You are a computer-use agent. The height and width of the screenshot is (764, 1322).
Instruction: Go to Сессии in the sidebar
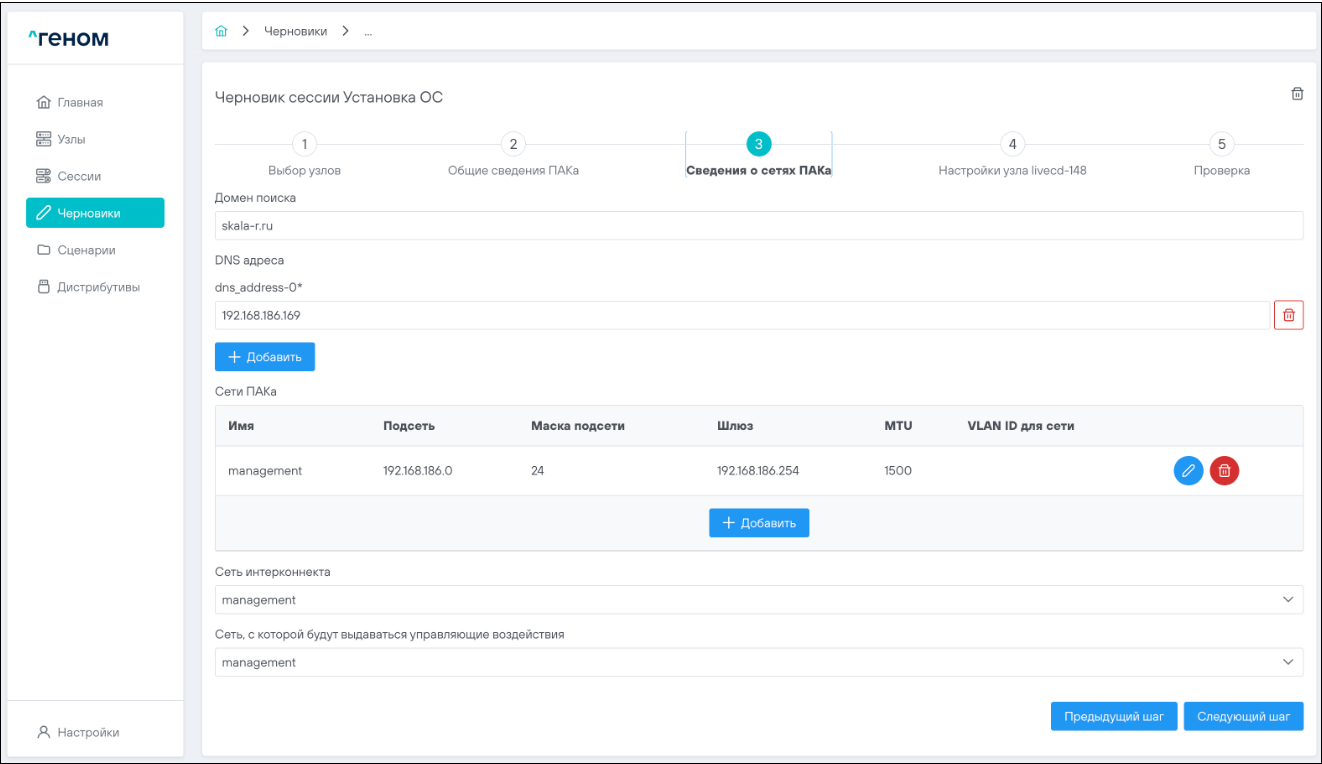(x=79, y=176)
